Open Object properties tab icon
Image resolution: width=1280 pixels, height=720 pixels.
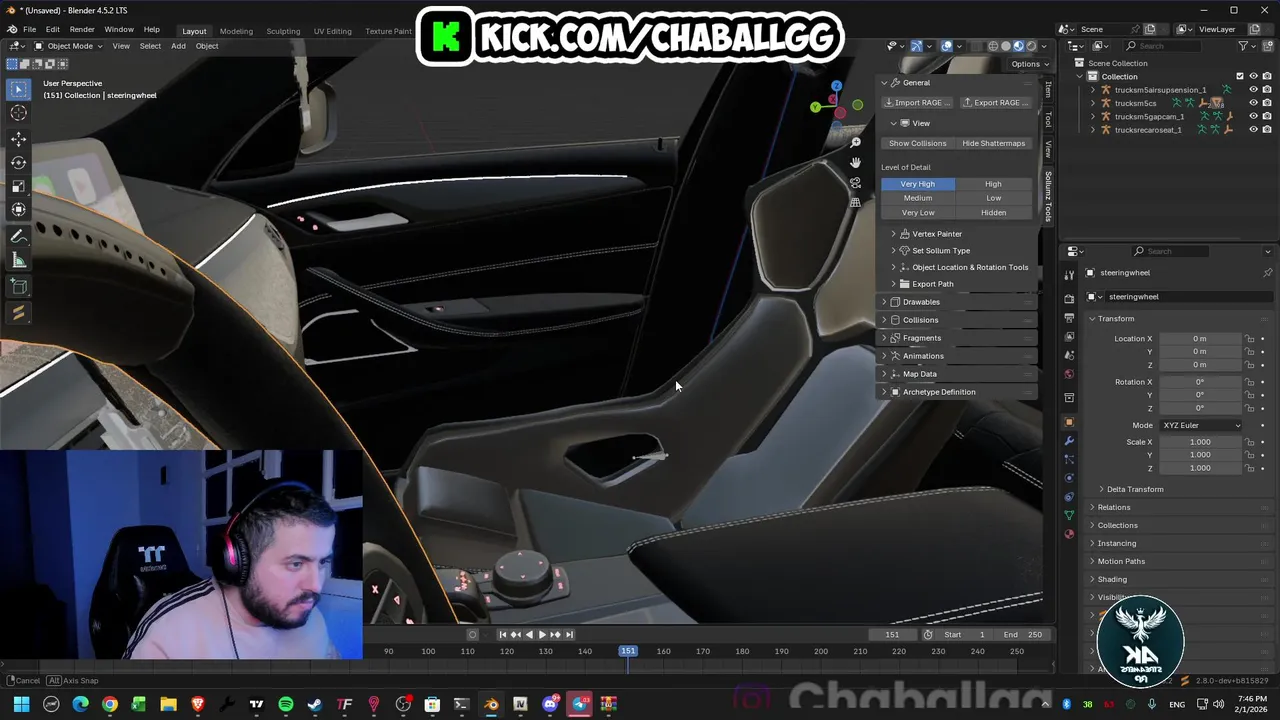(1069, 422)
